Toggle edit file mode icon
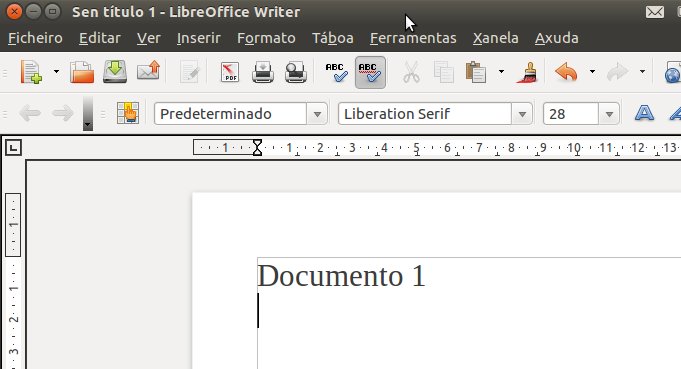Screen dimensions: 681x369 [190, 72]
